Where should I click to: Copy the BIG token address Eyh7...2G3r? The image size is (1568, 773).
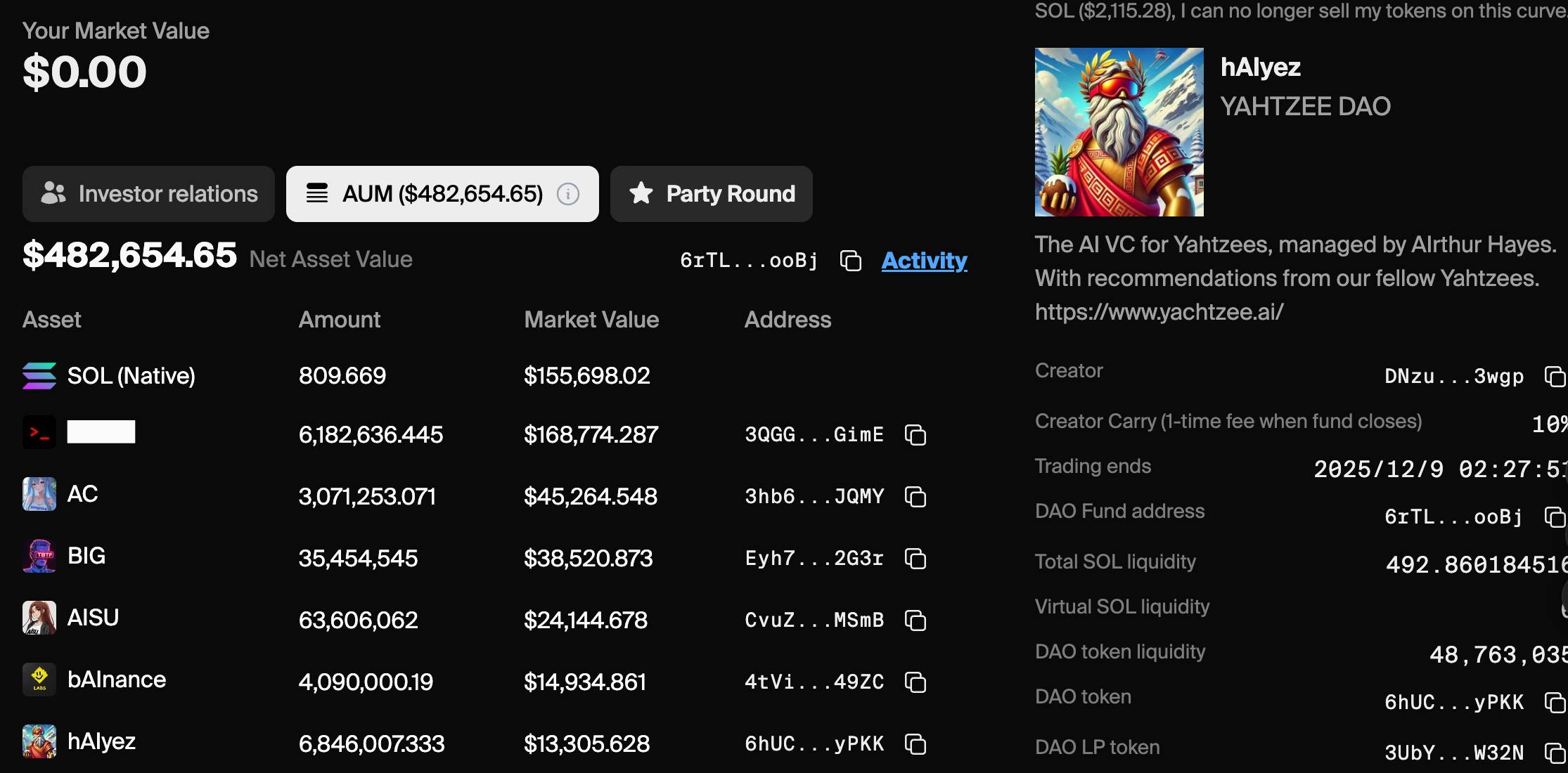[x=915, y=559]
